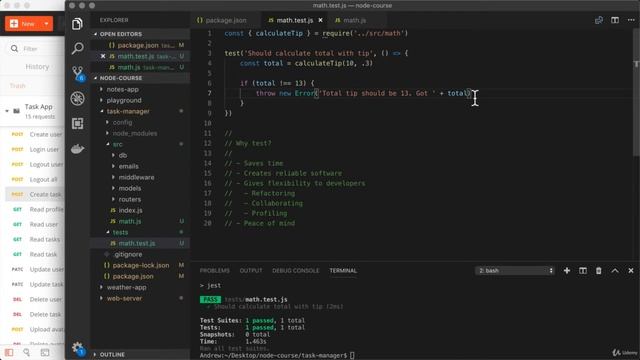Screen dimensions: 640x360
Task: Open routers folder in src
Action: 129,199
